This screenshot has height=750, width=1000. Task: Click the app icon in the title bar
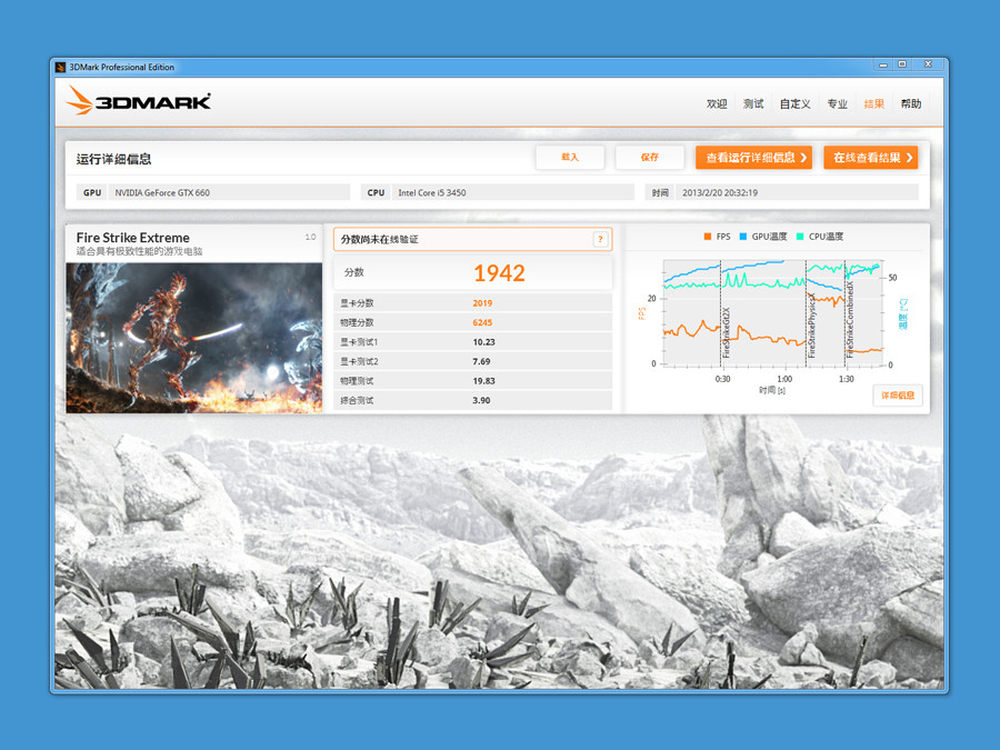(x=61, y=67)
